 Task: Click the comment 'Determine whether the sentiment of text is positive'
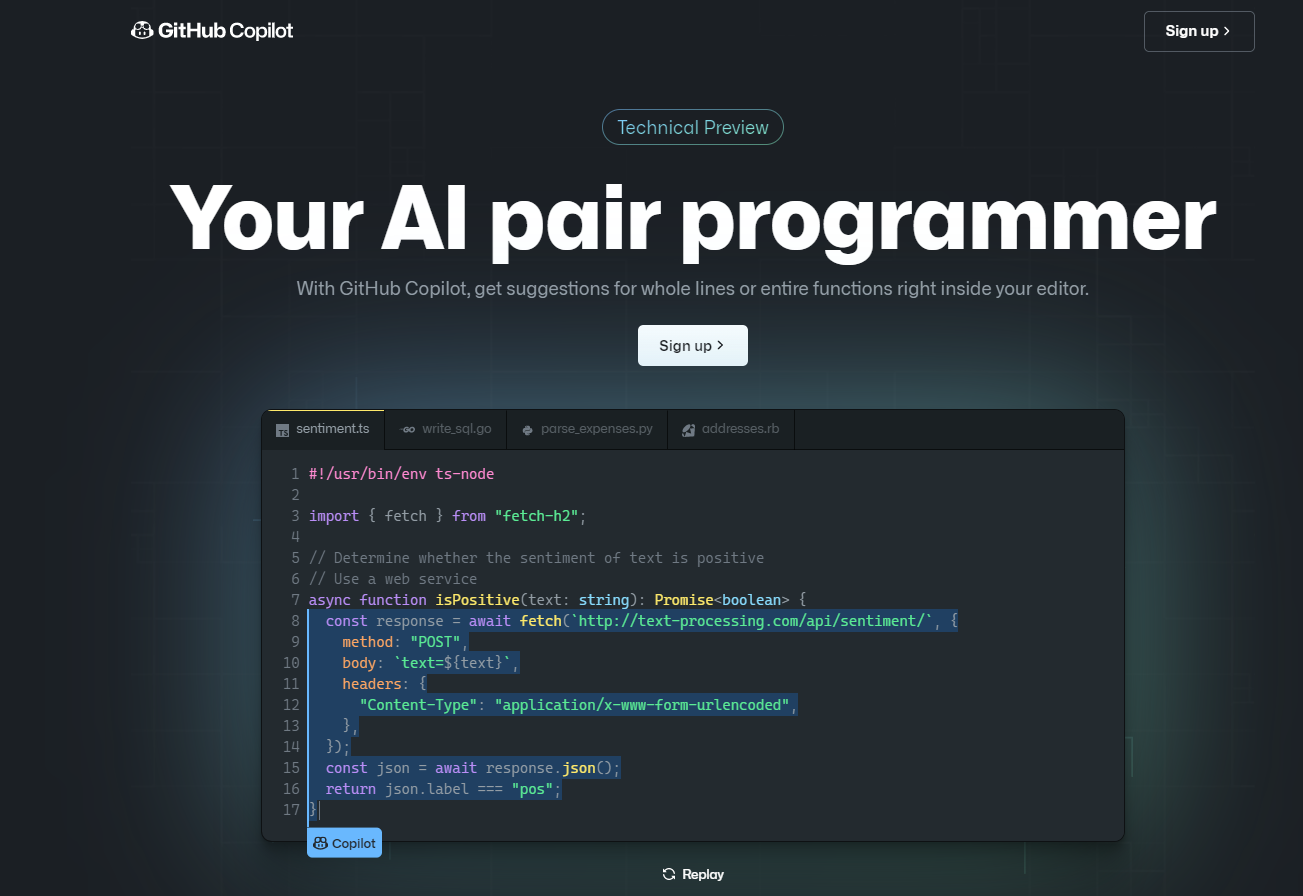tap(536, 558)
